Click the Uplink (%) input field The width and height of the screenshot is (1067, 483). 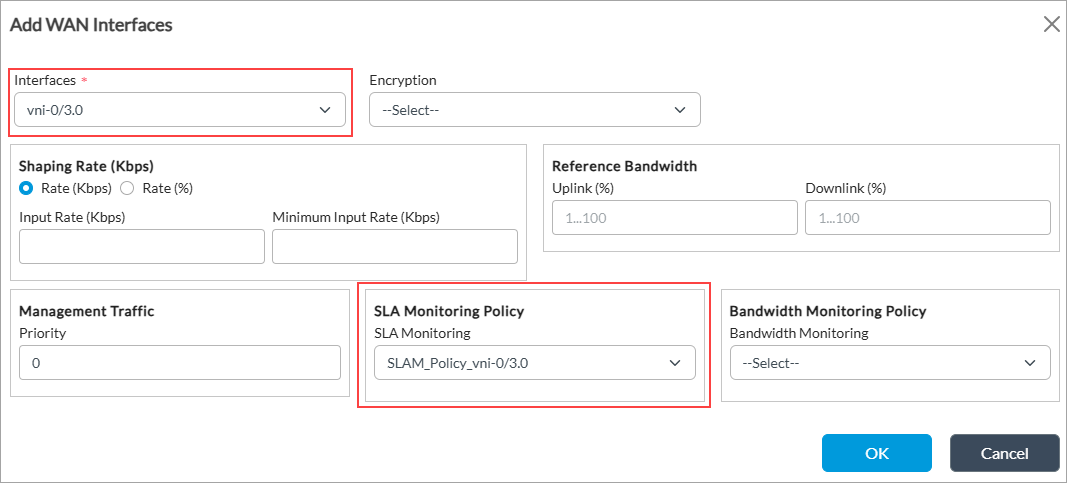pos(674,217)
